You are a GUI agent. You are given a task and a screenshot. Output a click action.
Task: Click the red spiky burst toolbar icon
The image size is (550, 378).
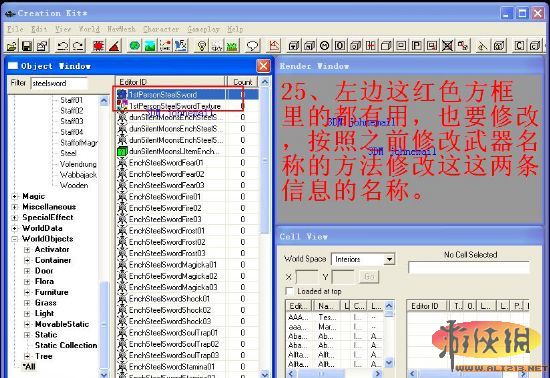pos(98,46)
